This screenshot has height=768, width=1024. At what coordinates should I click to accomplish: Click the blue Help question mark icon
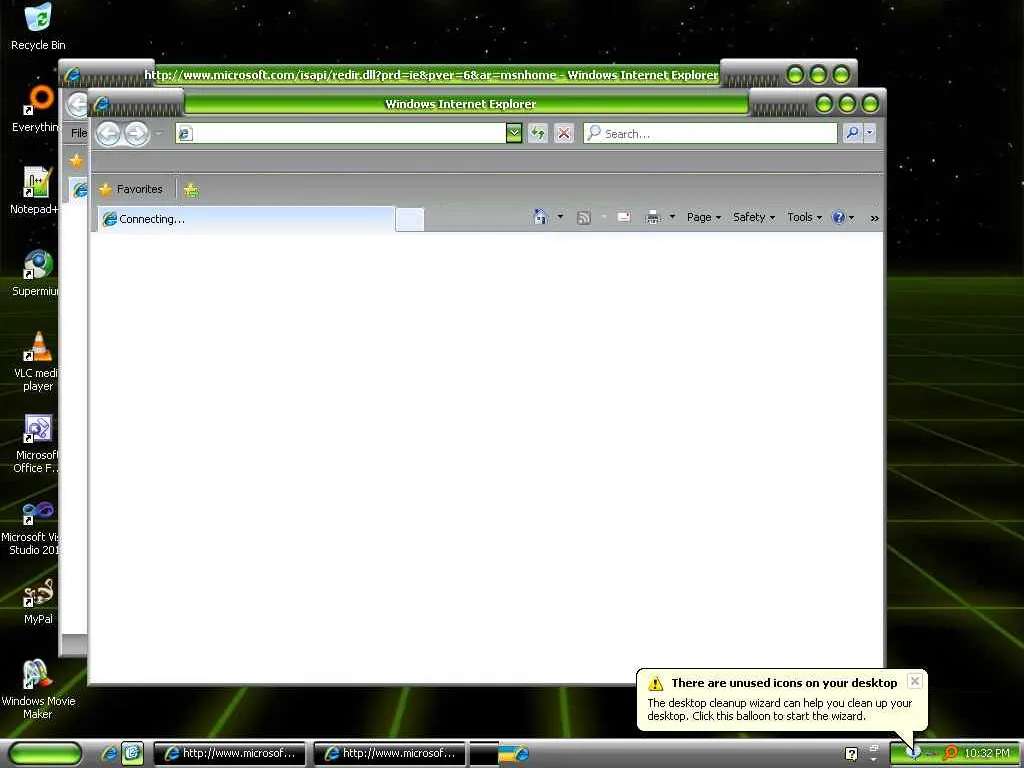point(839,217)
